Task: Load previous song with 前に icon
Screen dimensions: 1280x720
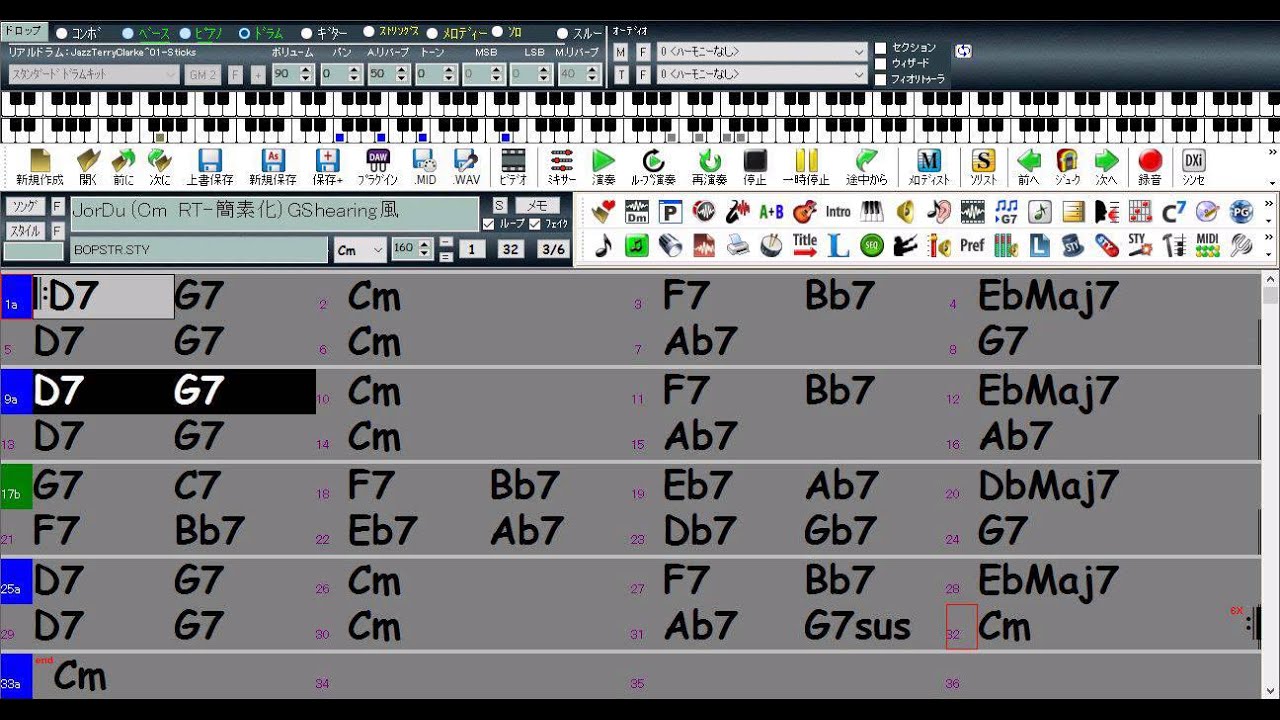Action: (x=124, y=167)
